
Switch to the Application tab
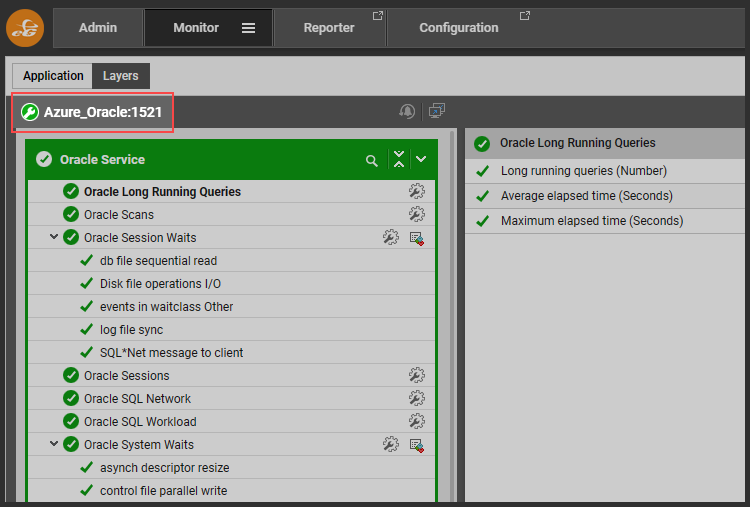pos(53,76)
